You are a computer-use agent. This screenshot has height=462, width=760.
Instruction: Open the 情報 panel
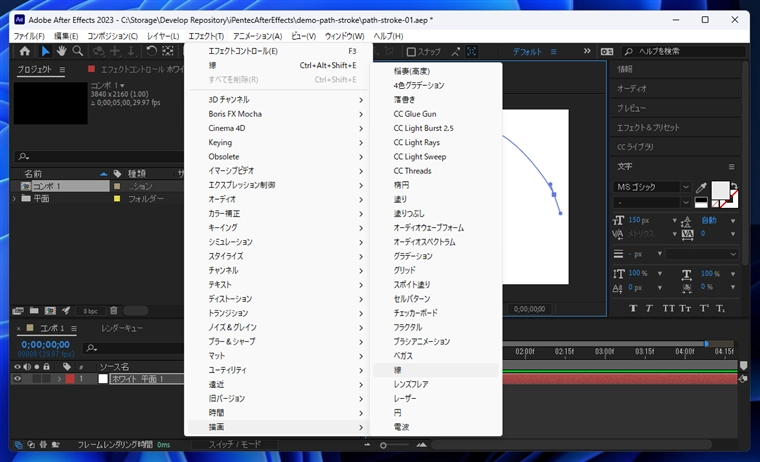click(x=624, y=70)
